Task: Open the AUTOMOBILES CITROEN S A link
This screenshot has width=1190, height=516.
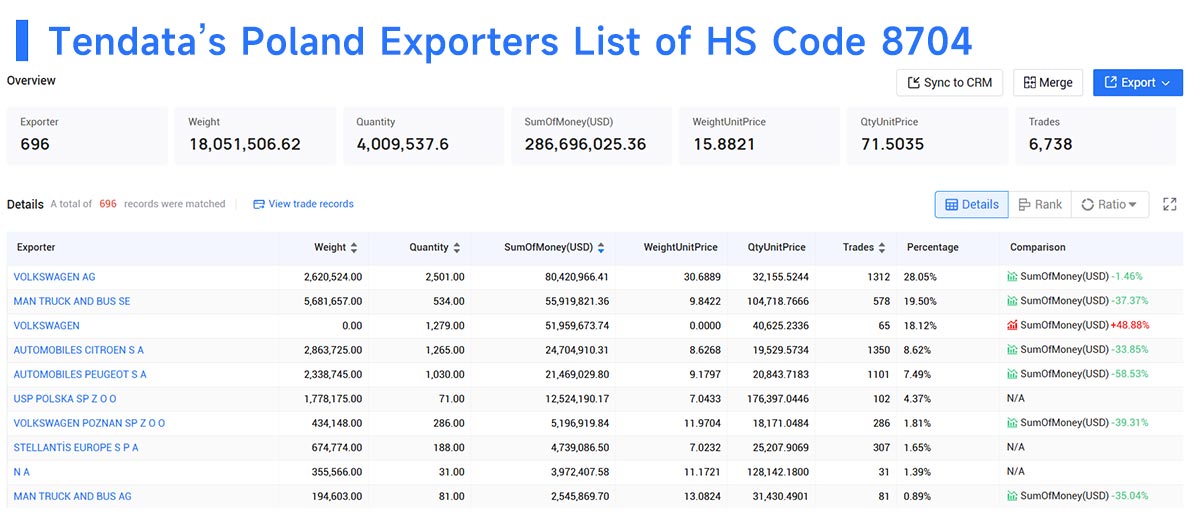Action: pyautogui.click(x=79, y=350)
